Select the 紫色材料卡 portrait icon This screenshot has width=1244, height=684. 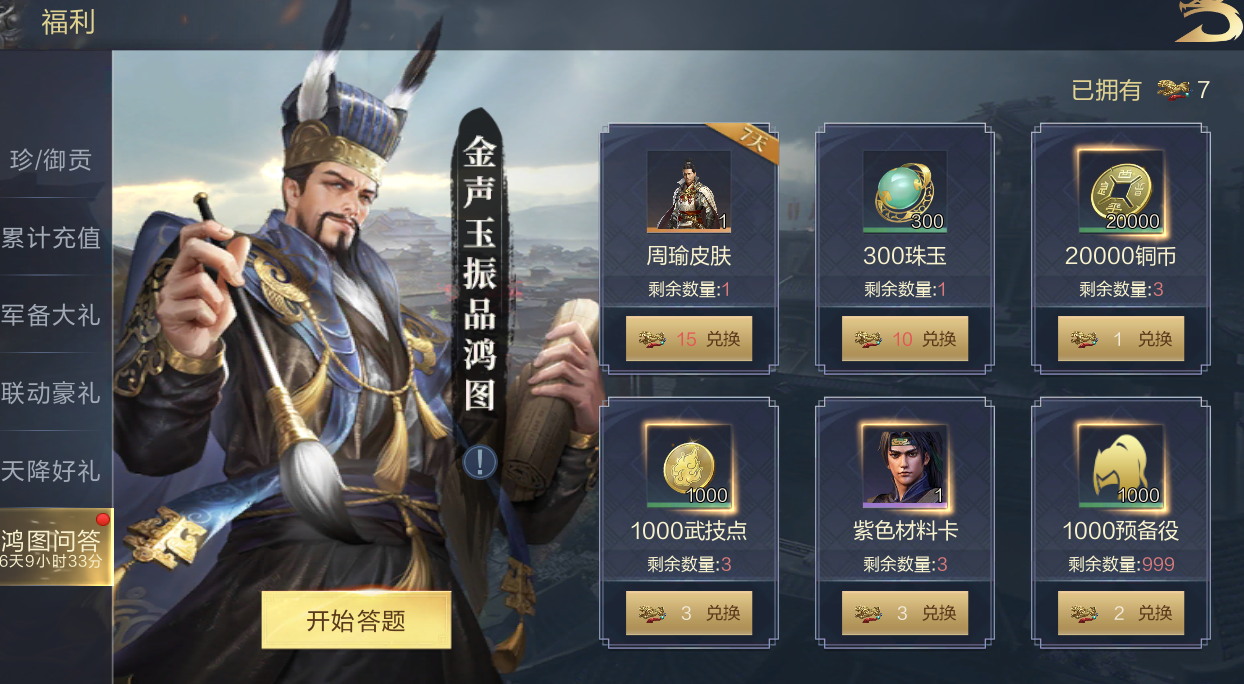(x=905, y=466)
